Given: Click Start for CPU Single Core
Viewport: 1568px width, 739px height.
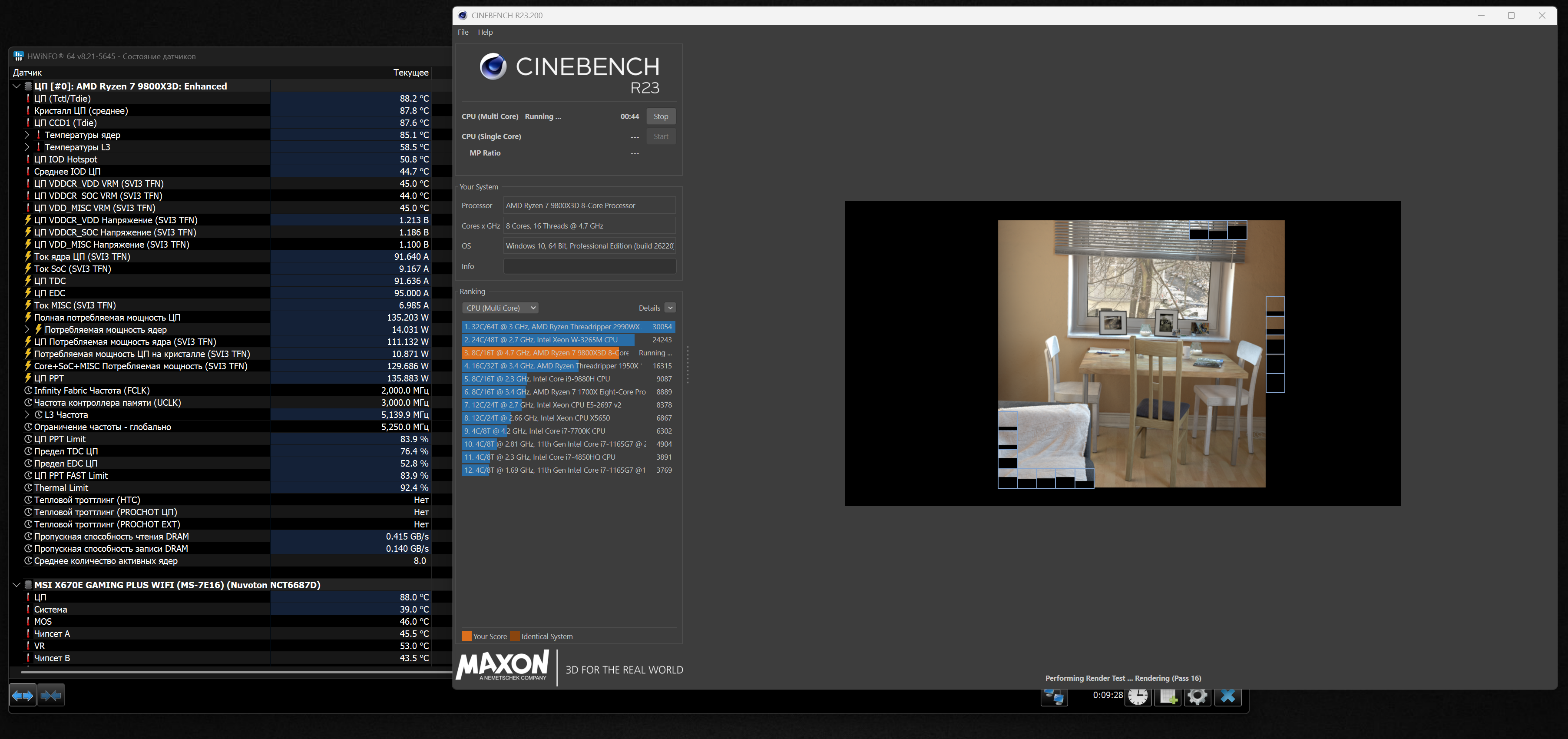Looking at the screenshot, I should [661, 136].
